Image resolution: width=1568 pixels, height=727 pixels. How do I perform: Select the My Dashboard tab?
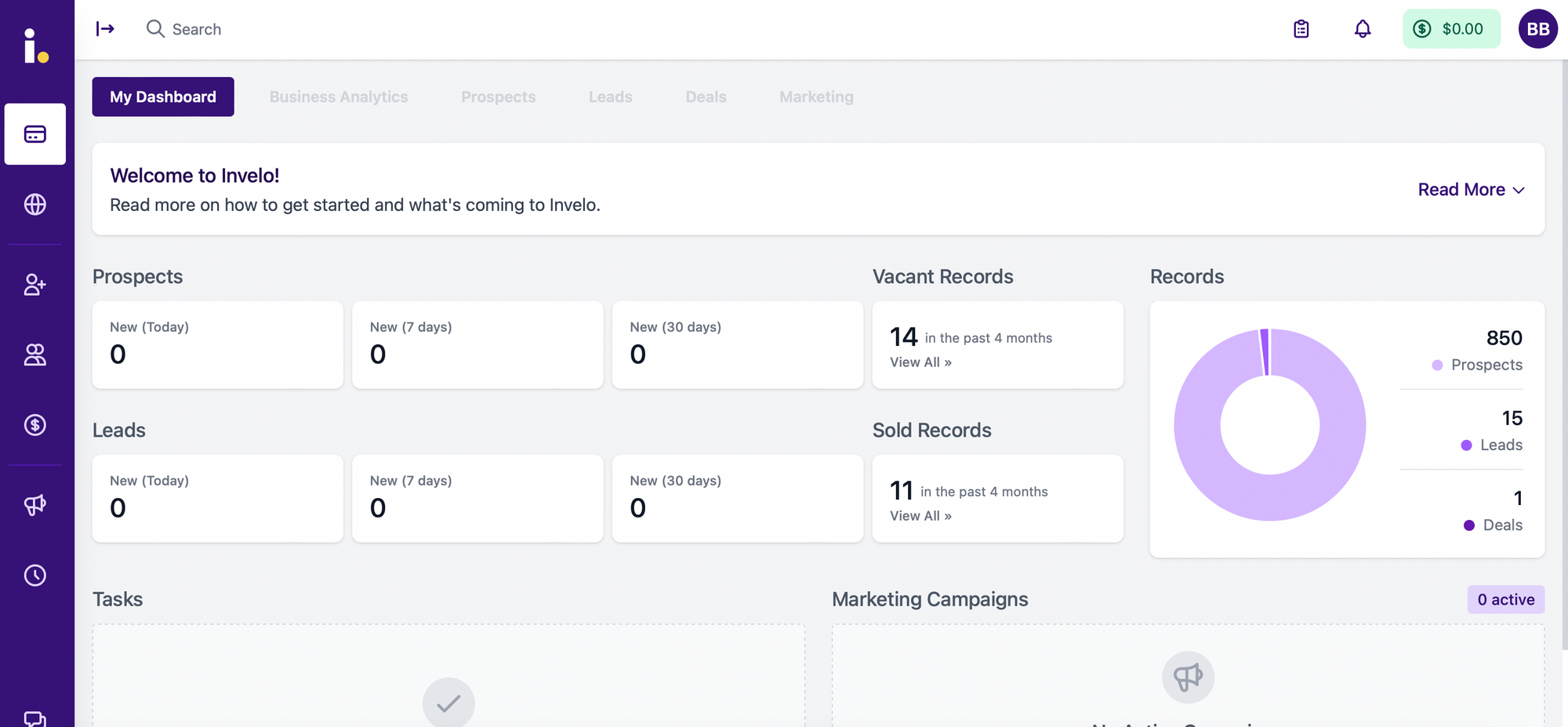[163, 96]
